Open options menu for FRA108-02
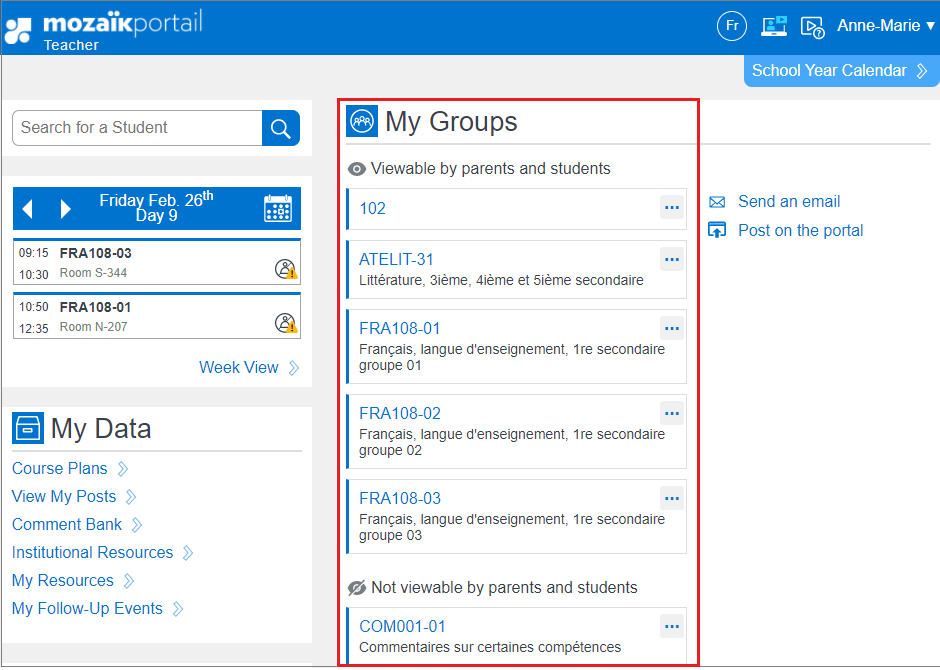The height and width of the screenshot is (670, 940). [x=672, y=413]
